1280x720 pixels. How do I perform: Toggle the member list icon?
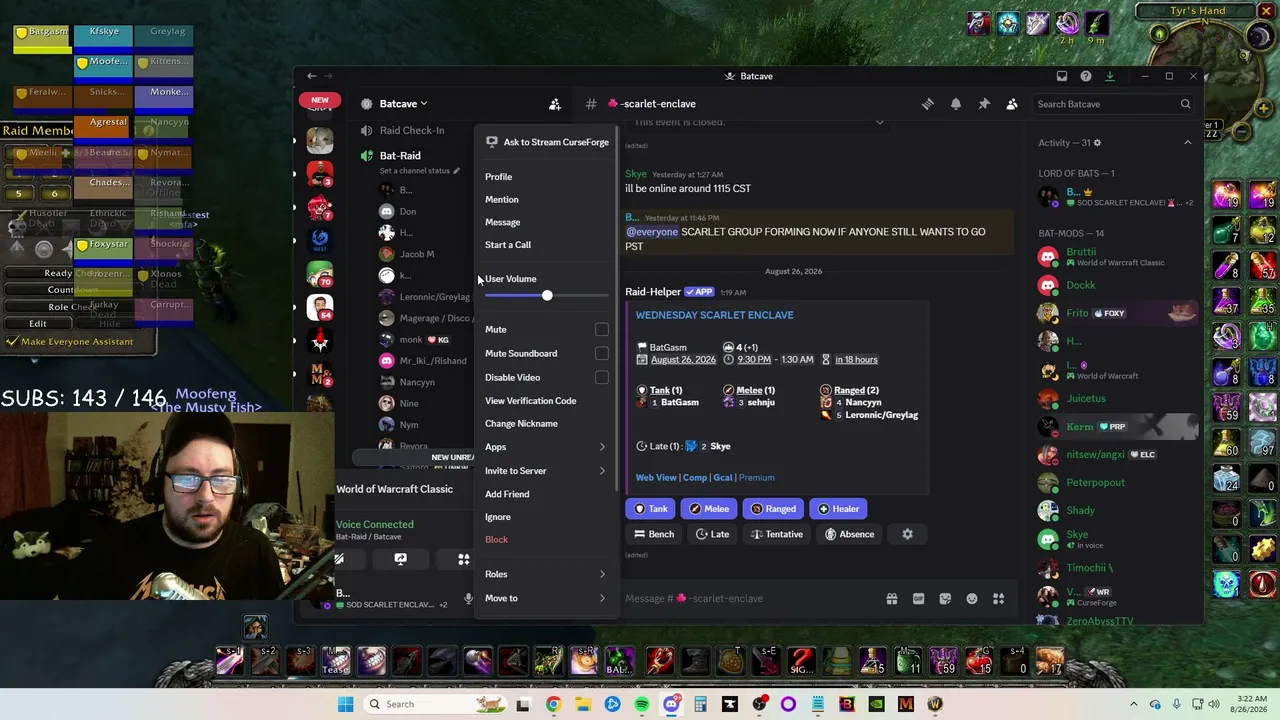1012,104
